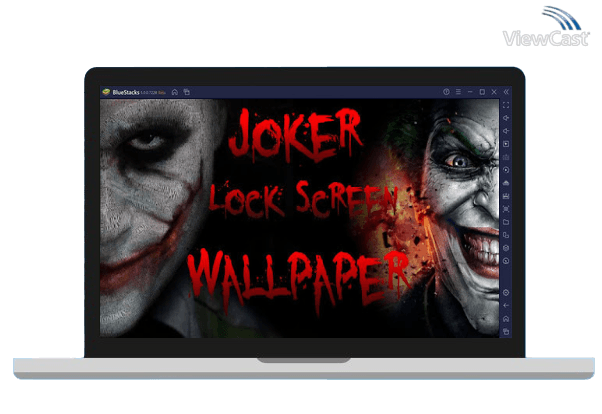This screenshot has width=602, height=414.
Task: Open BlueStacks help icon
Action: [446, 92]
